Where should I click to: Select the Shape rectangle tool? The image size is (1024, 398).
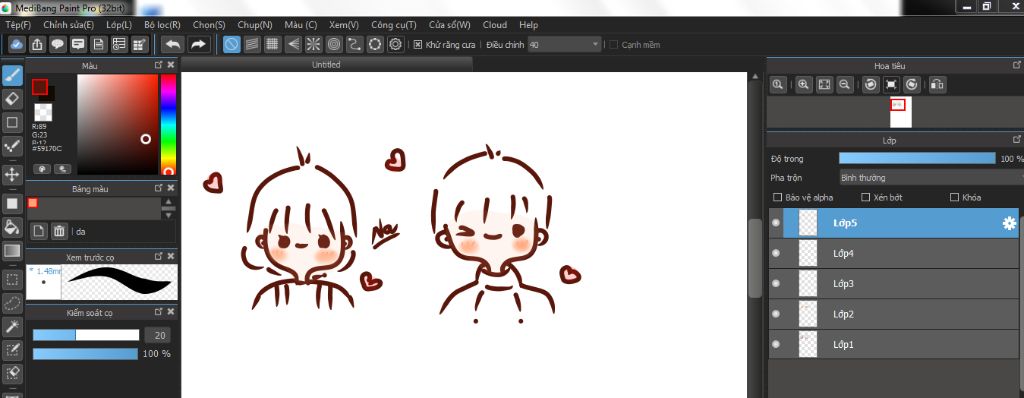12,122
